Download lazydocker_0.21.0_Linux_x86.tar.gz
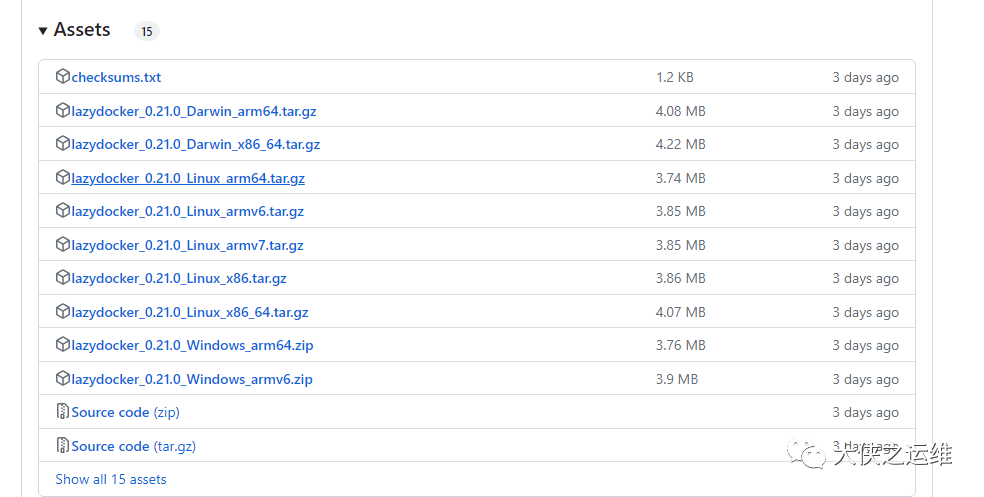Viewport: 984px width, 497px height. click(x=179, y=278)
